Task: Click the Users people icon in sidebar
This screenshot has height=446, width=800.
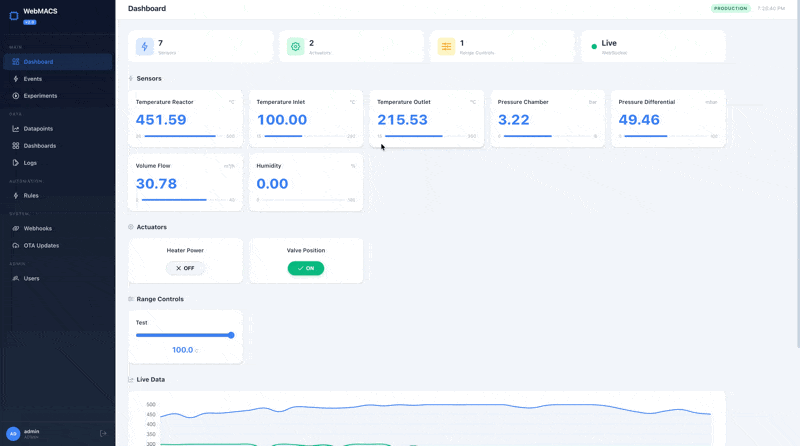Action: 16,279
